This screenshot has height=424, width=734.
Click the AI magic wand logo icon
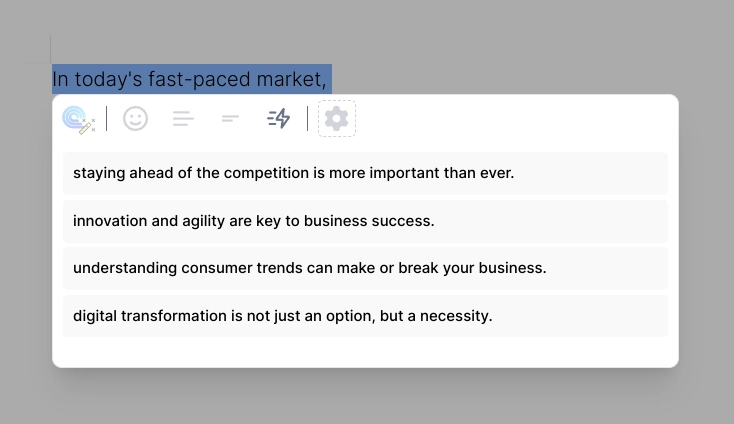79,119
